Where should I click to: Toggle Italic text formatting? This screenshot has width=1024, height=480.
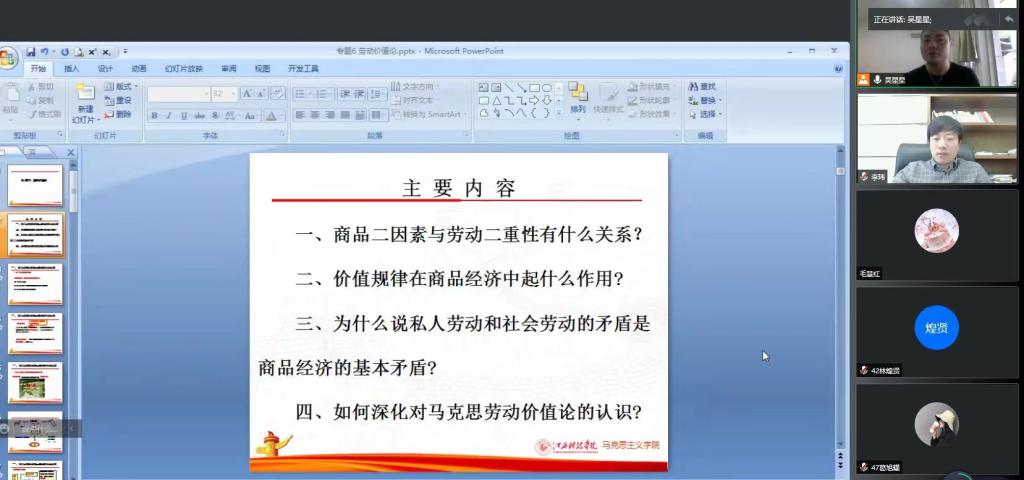169,116
